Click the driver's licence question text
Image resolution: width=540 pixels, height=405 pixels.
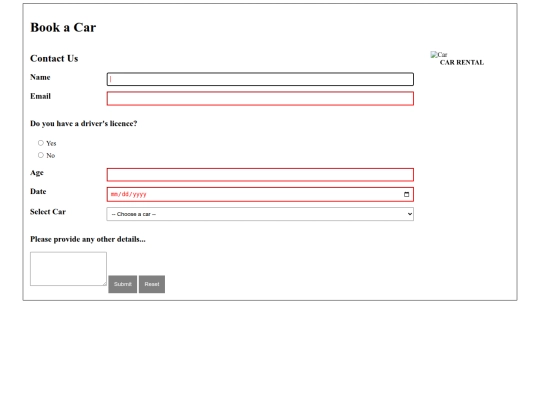coord(84,124)
